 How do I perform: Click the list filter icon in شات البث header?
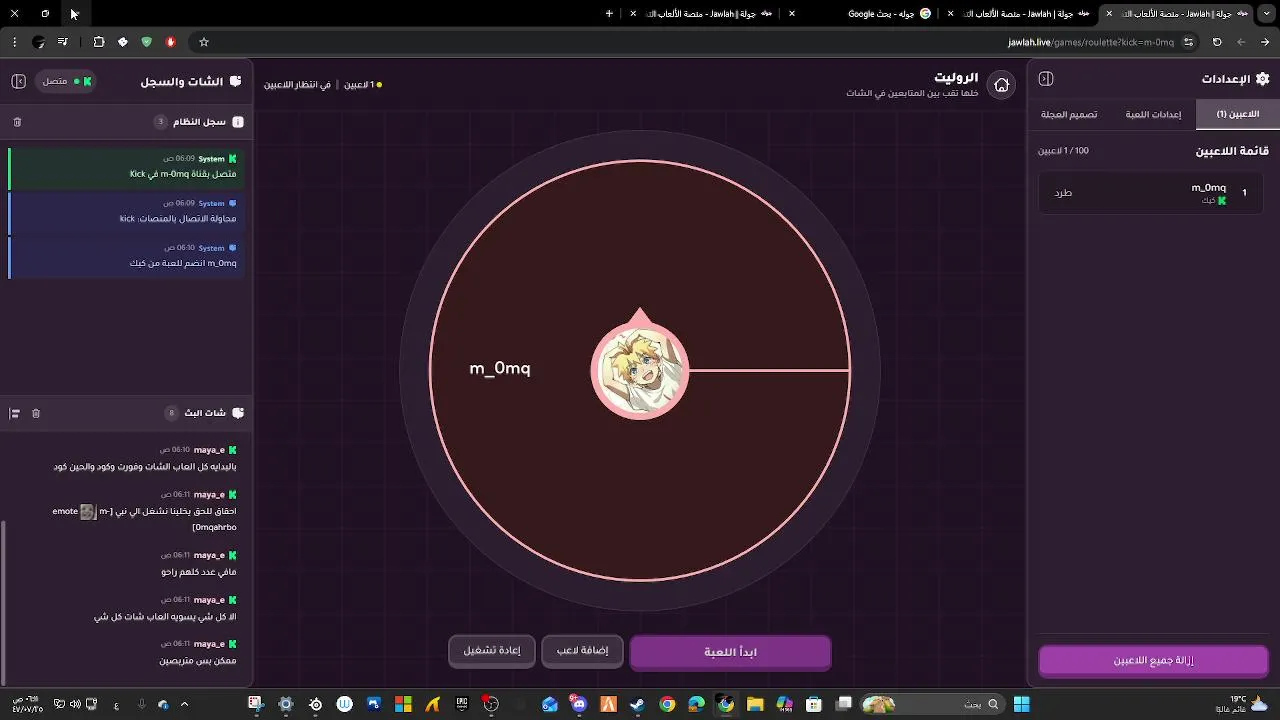pyautogui.click(x=15, y=413)
